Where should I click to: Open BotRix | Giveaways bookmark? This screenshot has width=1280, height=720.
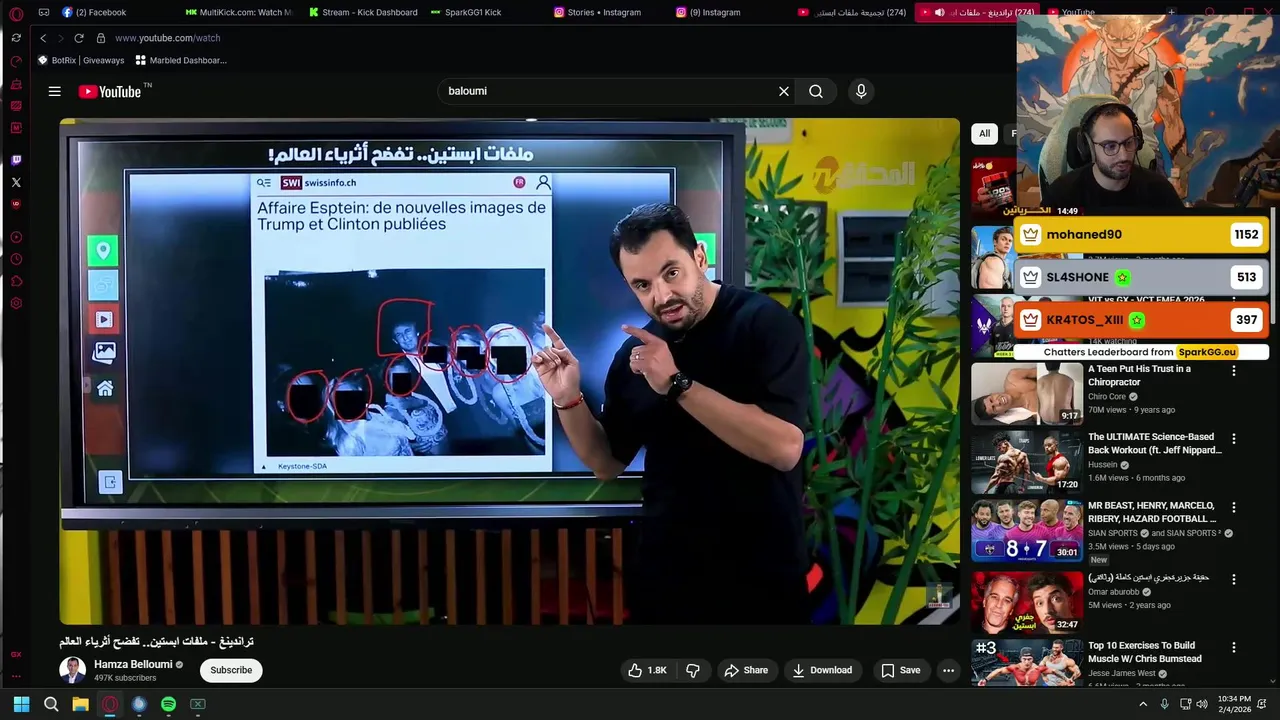click(81, 60)
